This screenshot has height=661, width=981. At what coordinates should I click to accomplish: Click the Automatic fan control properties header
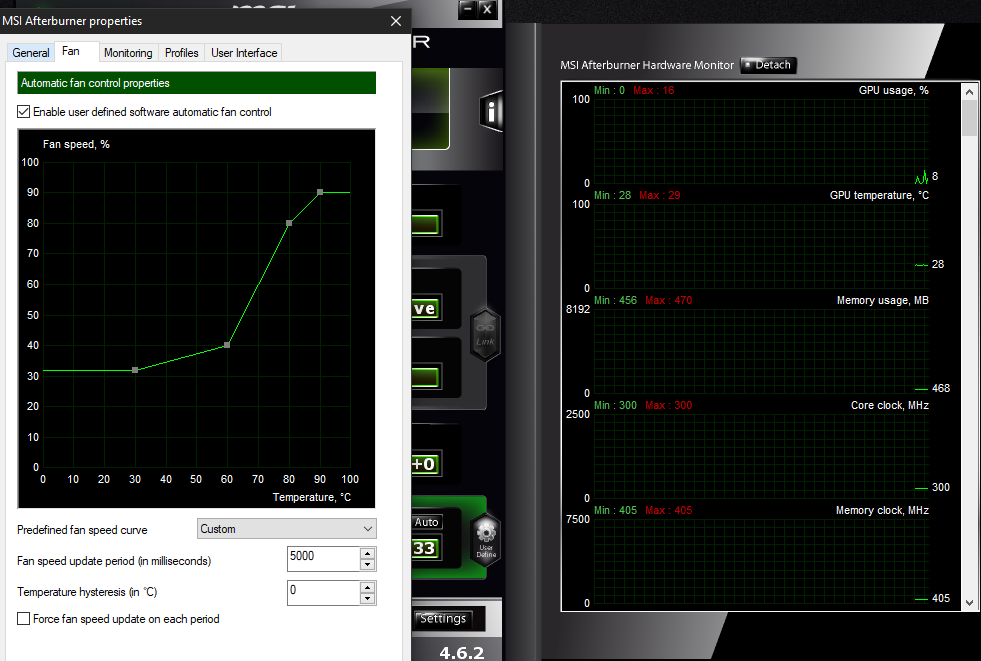(196, 83)
